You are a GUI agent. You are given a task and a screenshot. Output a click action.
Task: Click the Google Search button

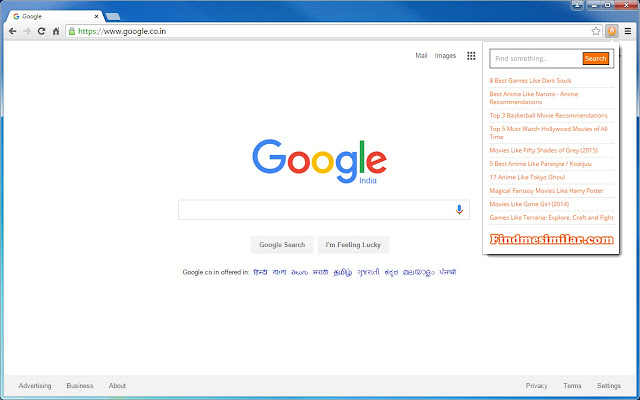282,245
